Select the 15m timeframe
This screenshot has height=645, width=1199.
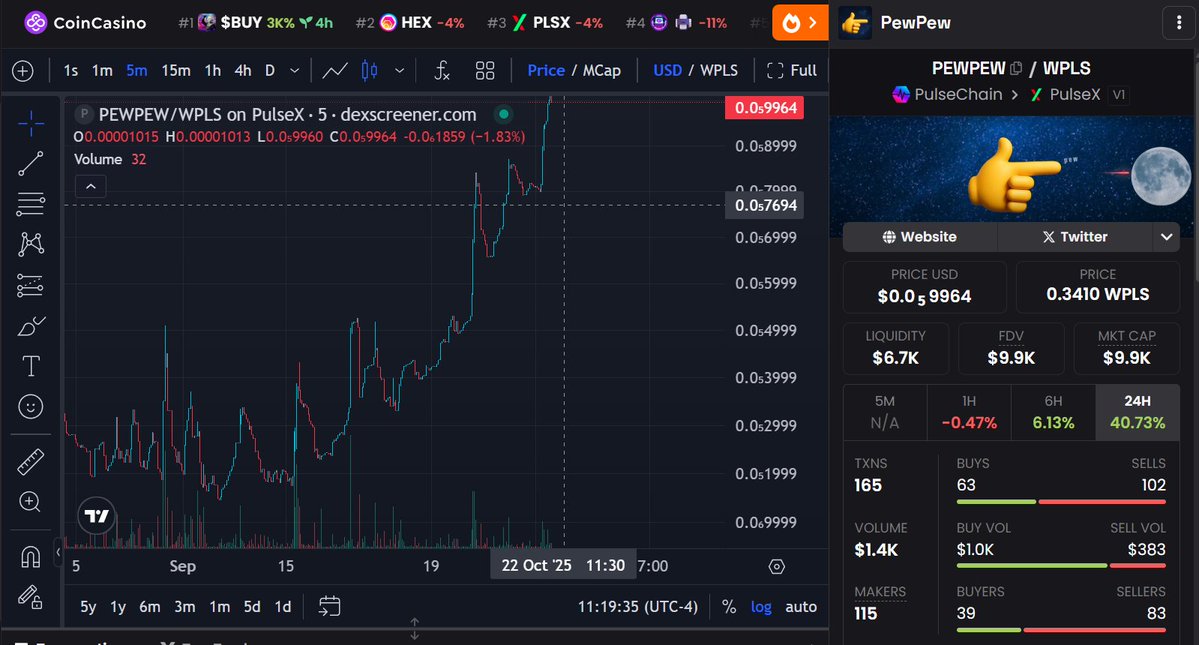[x=176, y=70]
